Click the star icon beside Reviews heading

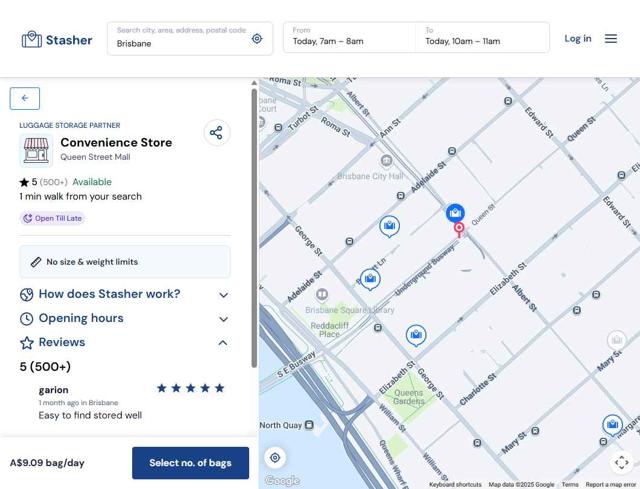27,343
